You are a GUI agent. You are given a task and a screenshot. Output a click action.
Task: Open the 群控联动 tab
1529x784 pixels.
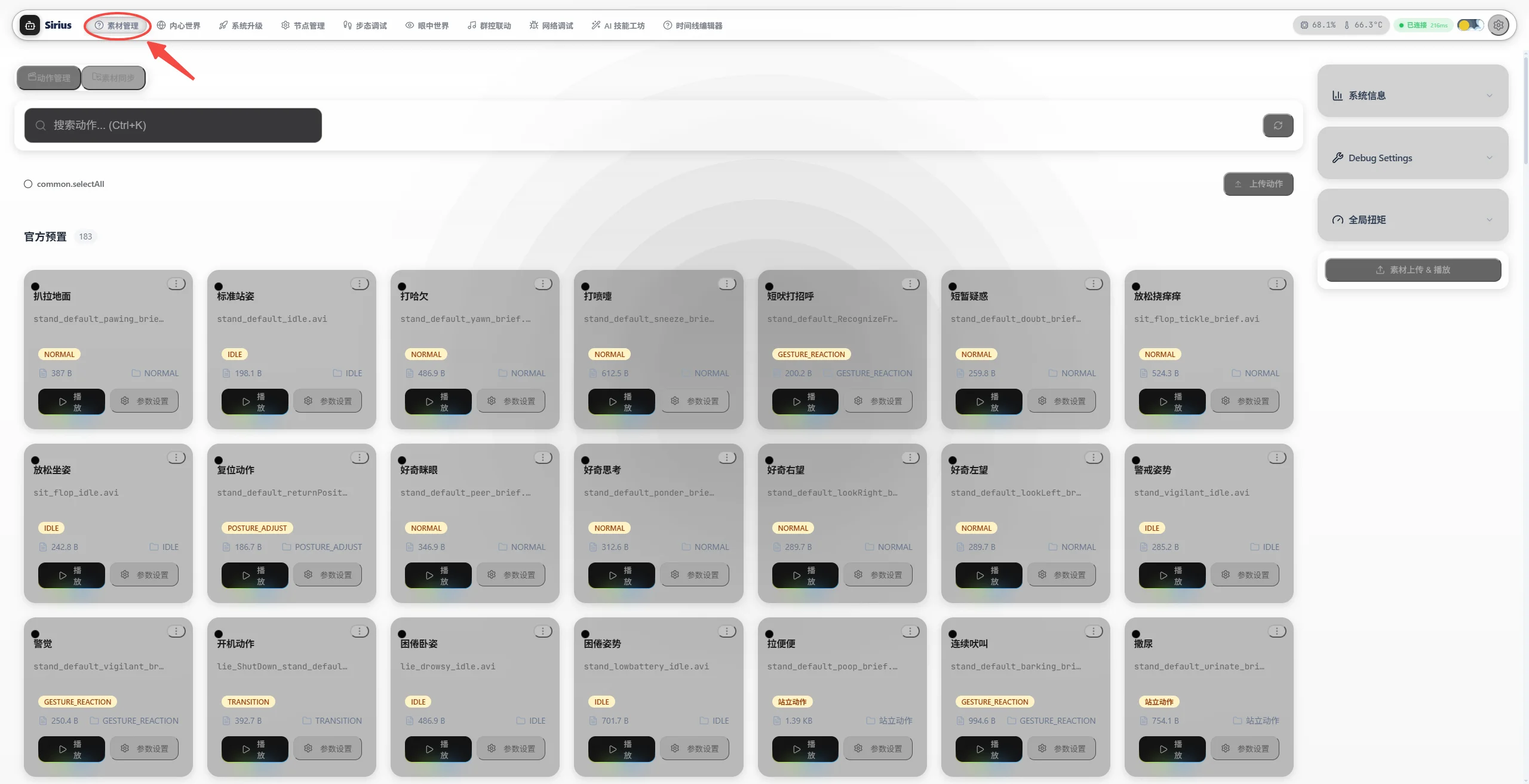(489, 26)
